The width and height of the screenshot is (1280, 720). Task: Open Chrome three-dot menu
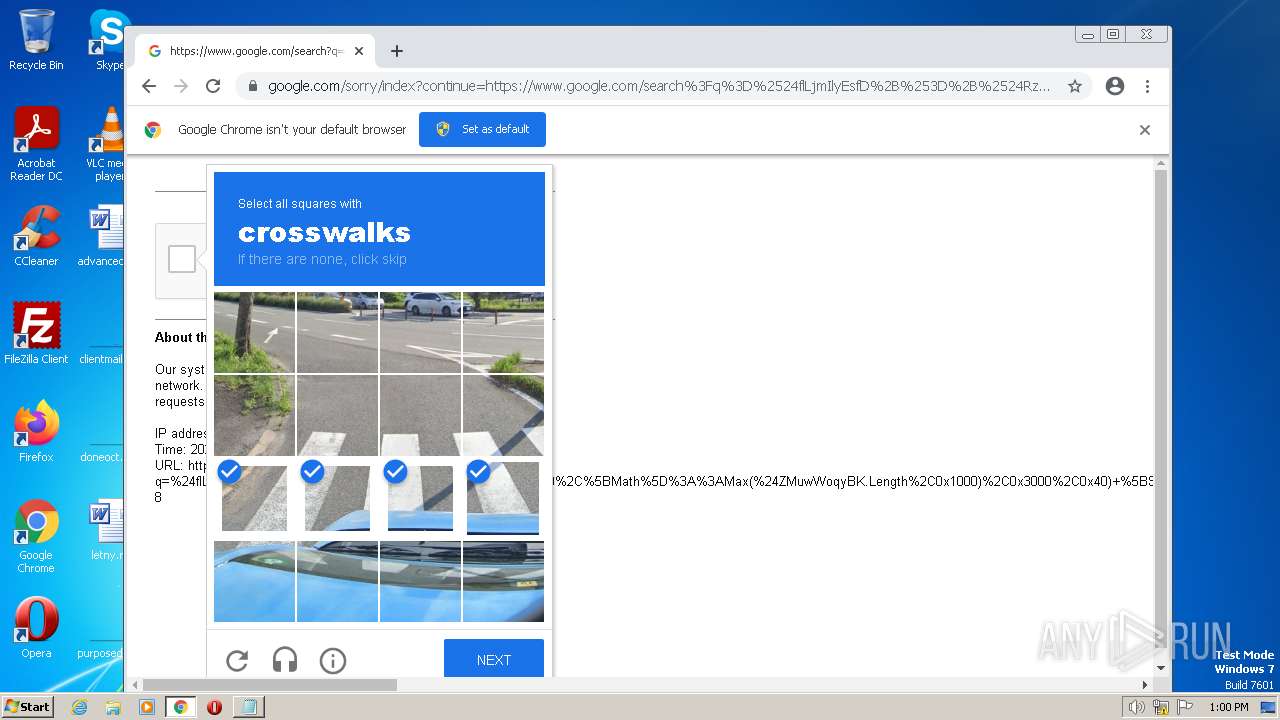pos(1148,86)
